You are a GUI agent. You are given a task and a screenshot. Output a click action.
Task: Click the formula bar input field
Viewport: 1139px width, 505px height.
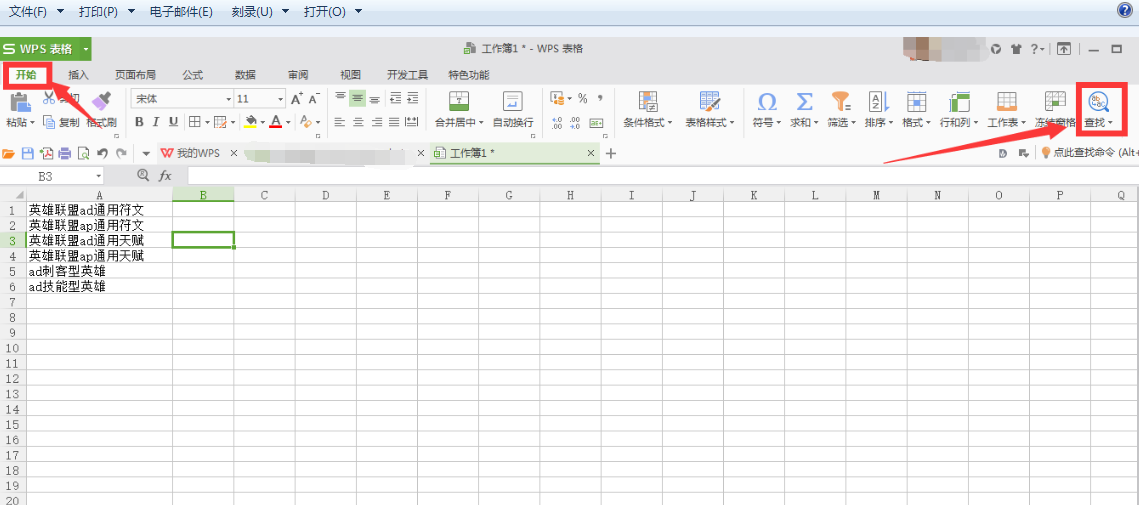pos(662,176)
